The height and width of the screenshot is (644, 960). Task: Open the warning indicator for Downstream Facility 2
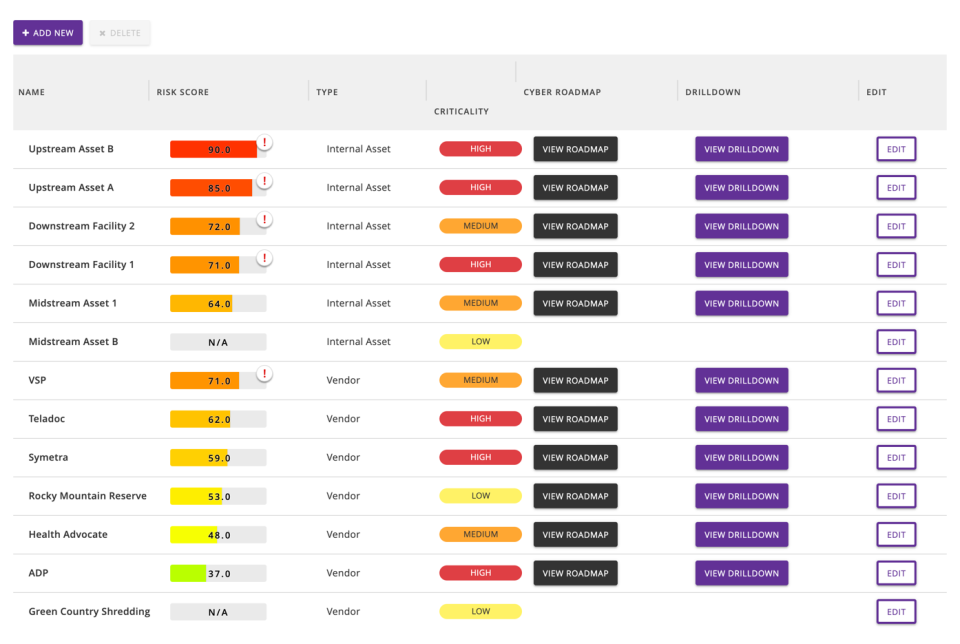(x=264, y=220)
